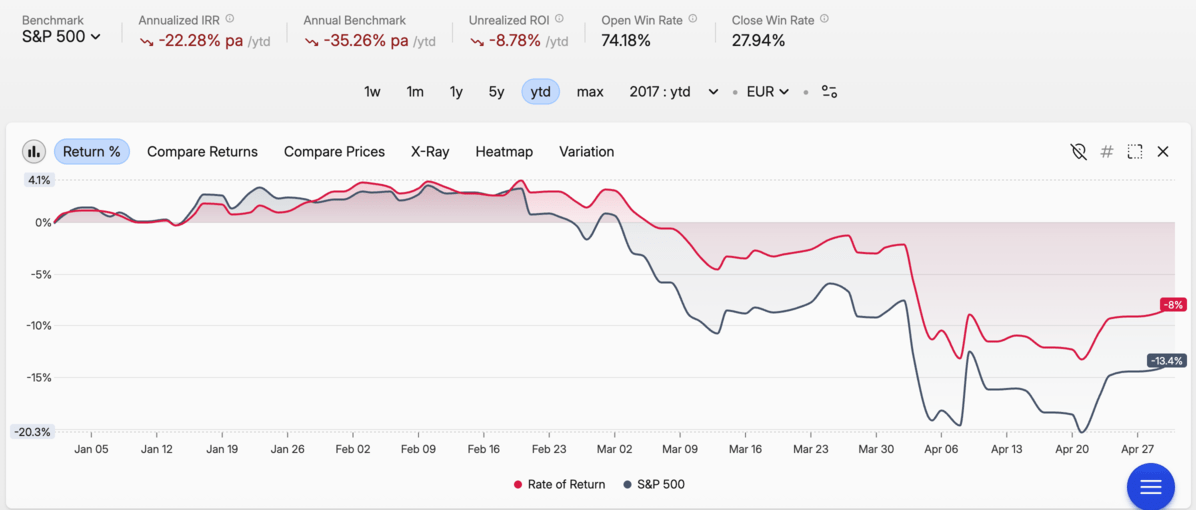Image resolution: width=1196 pixels, height=510 pixels.
Task: Toggle Rate of Return series in legend
Action: pyautogui.click(x=559, y=484)
